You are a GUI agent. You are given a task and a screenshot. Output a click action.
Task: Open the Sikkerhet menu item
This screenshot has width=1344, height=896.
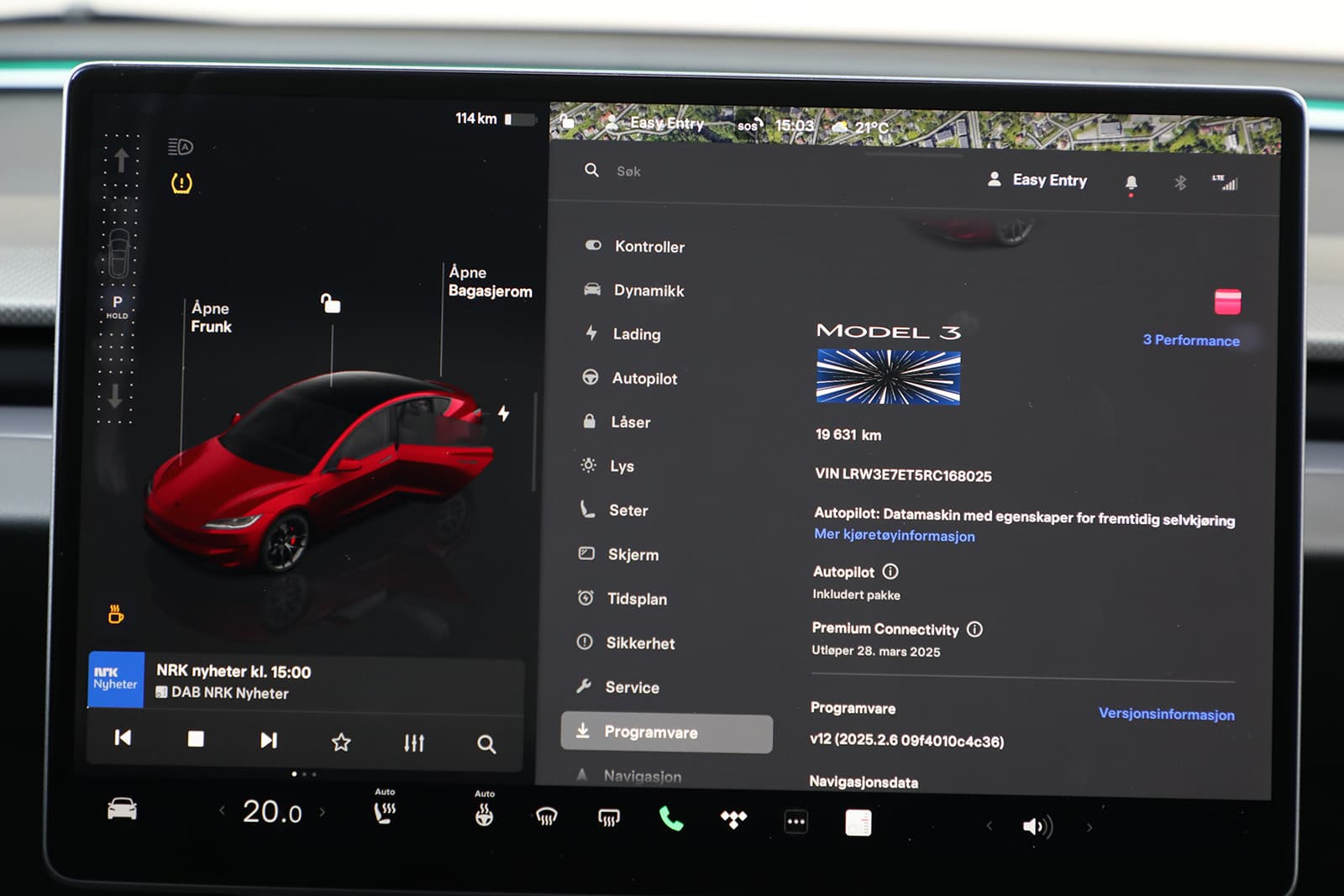click(626, 642)
